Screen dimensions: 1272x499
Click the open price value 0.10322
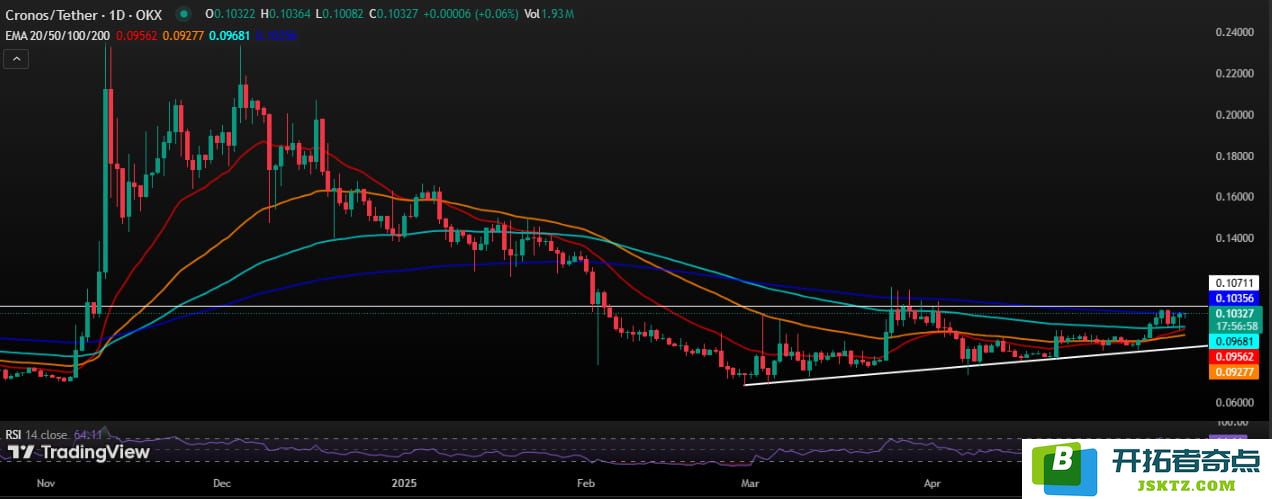pyautogui.click(x=234, y=14)
